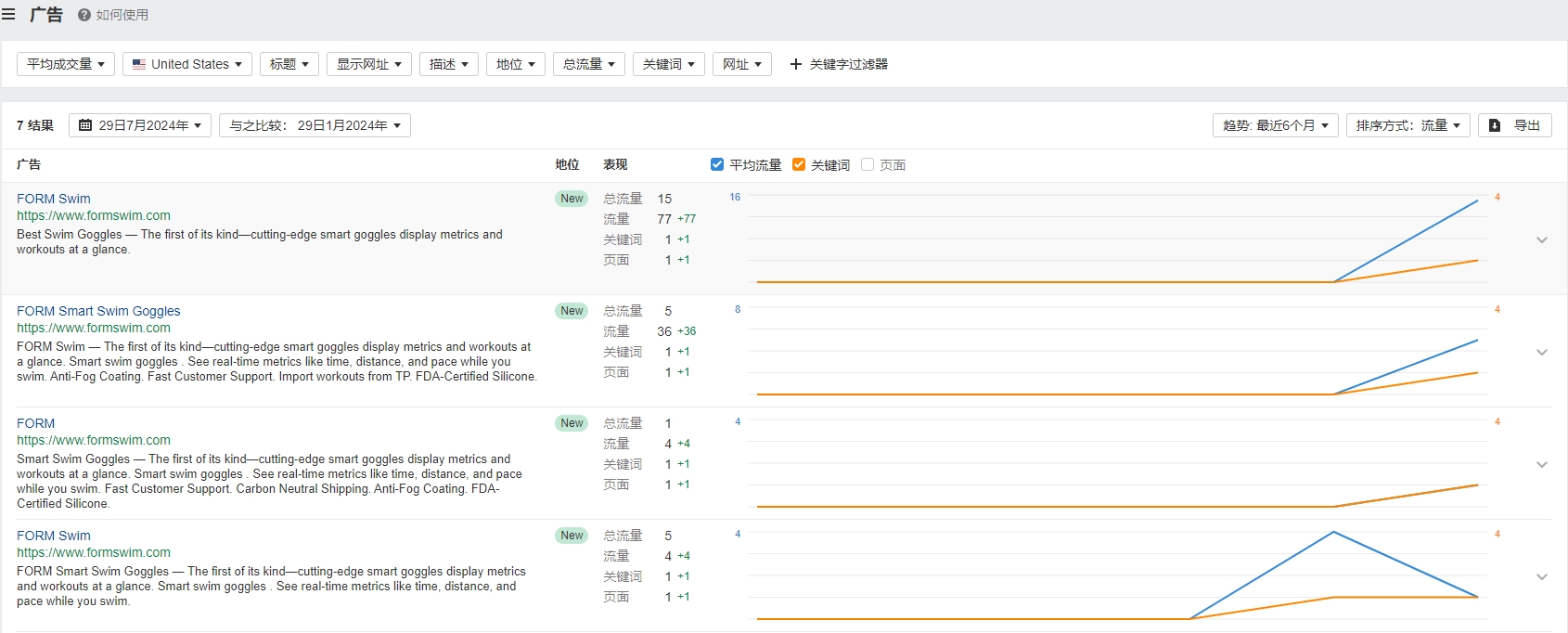Expand the last FORM Swim ad row chevron

point(1542,576)
